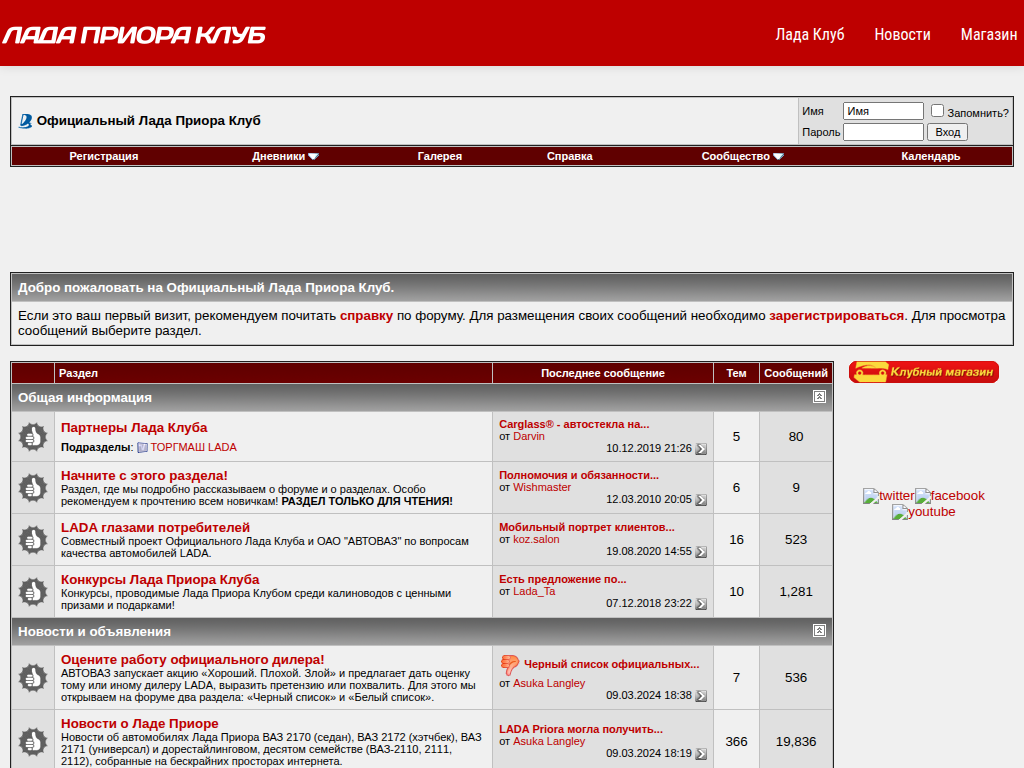Viewport: 1024px width, 768px height.
Task: Open the Галерея menu item
Action: tap(439, 156)
